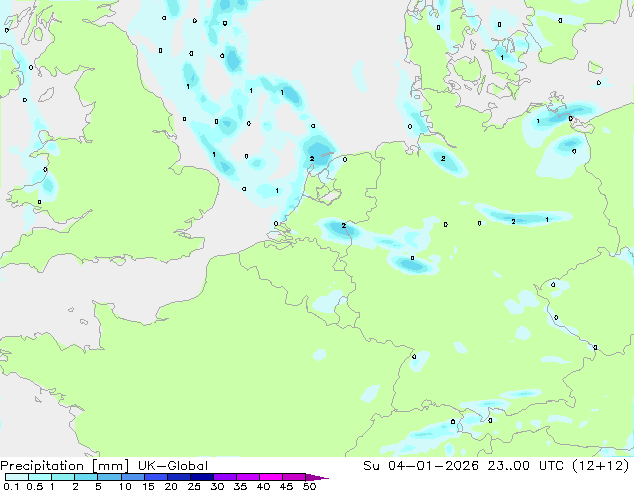Select the legend swatch between 0.5 and 1
This screenshot has height=490, width=634.
[x=40, y=477]
